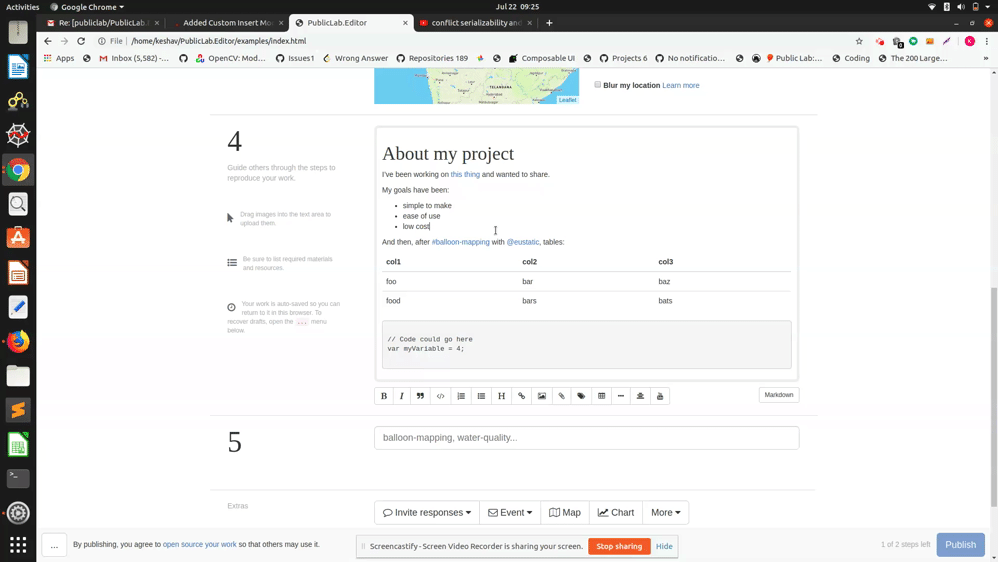
Task: Click the Chart button in Extras
Action: (x=615, y=512)
